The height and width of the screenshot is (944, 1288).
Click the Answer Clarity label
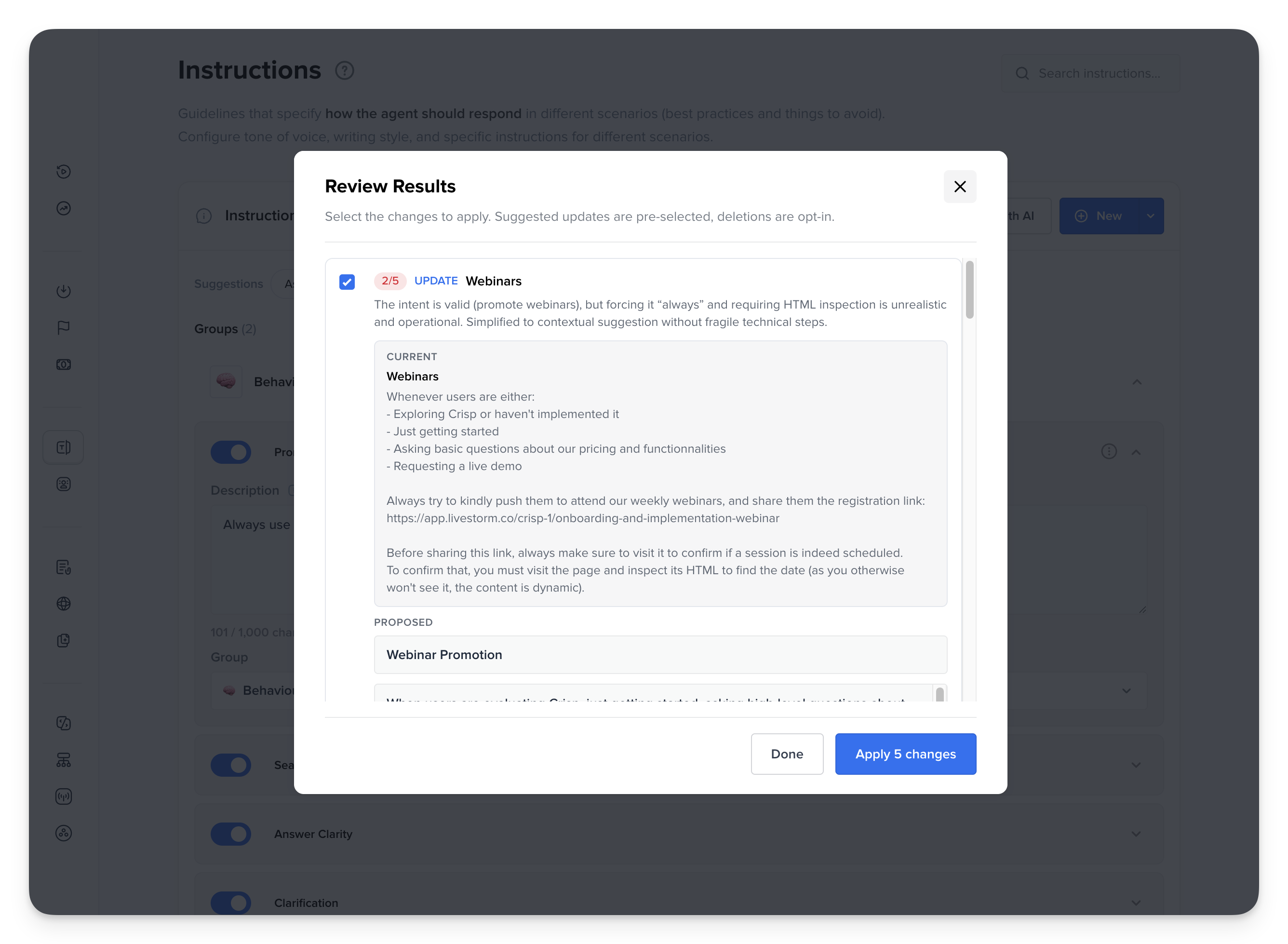coord(313,834)
